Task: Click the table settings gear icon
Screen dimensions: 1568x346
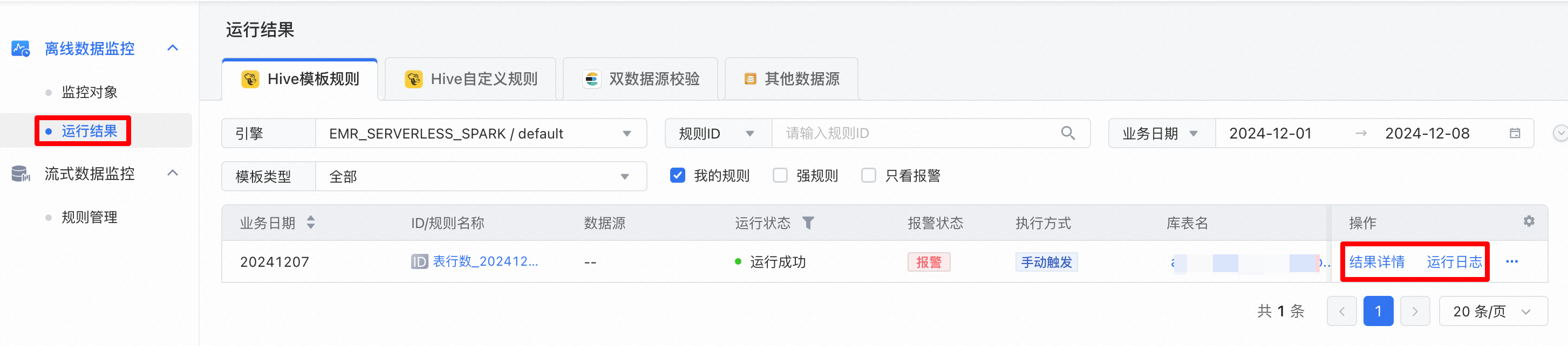Action: coord(1529,222)
